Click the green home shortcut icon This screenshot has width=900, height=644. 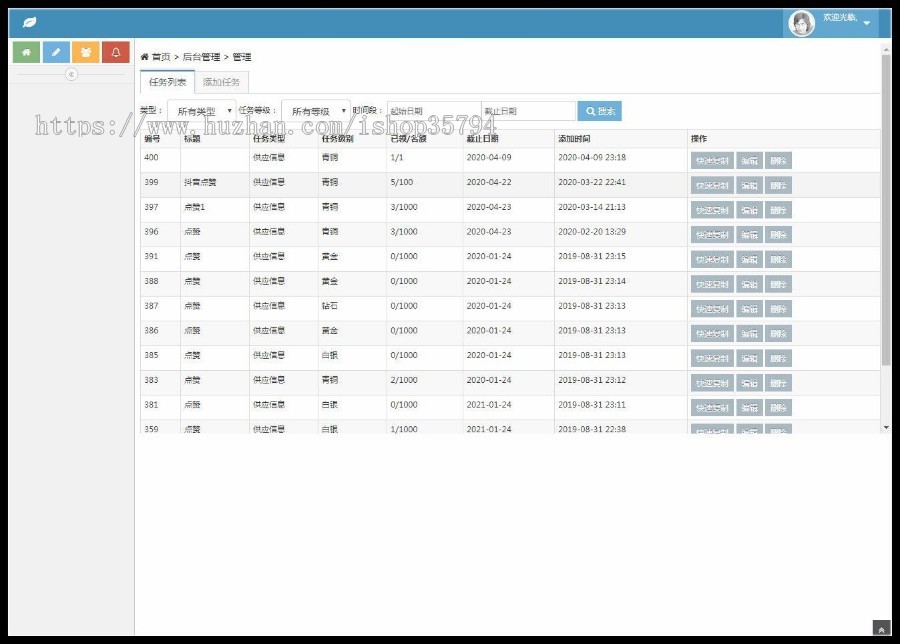26,52
